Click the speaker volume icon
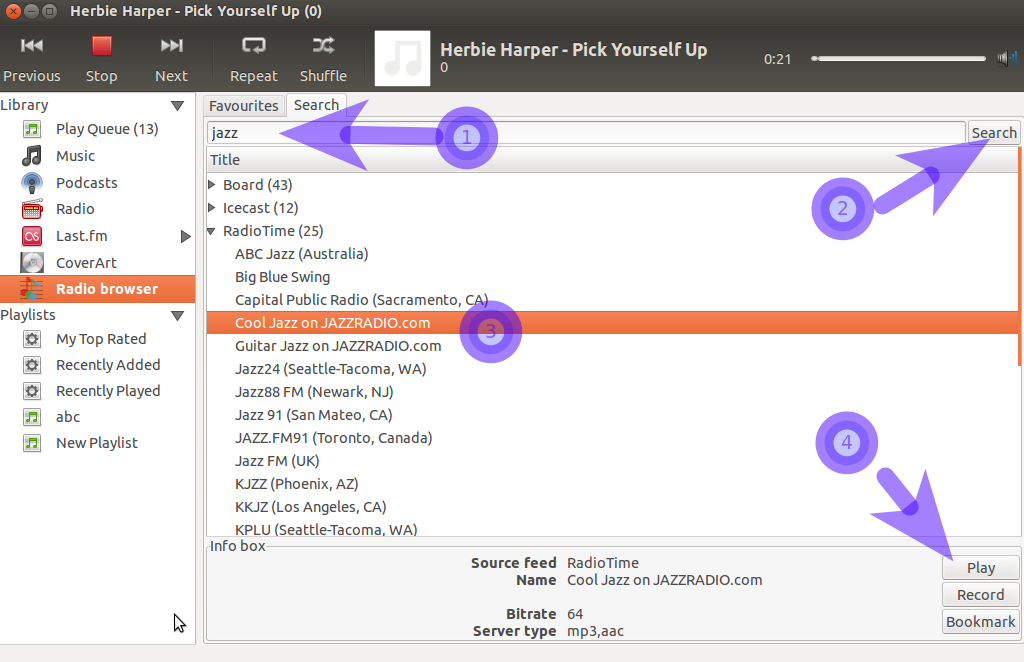Screen dimensions: 1024x662 1006,59
